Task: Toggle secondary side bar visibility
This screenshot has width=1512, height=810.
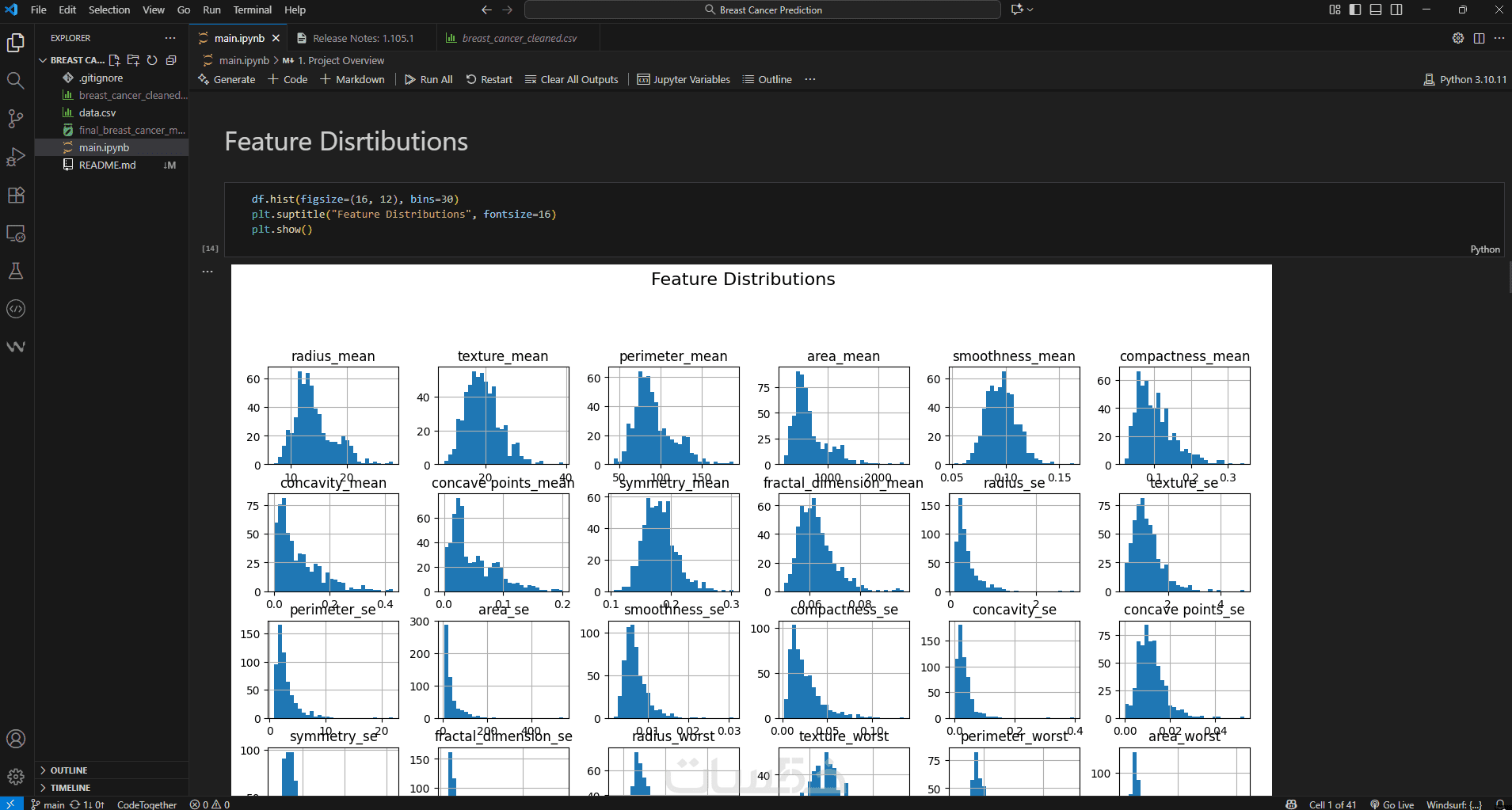Action: pos(1396,10)
